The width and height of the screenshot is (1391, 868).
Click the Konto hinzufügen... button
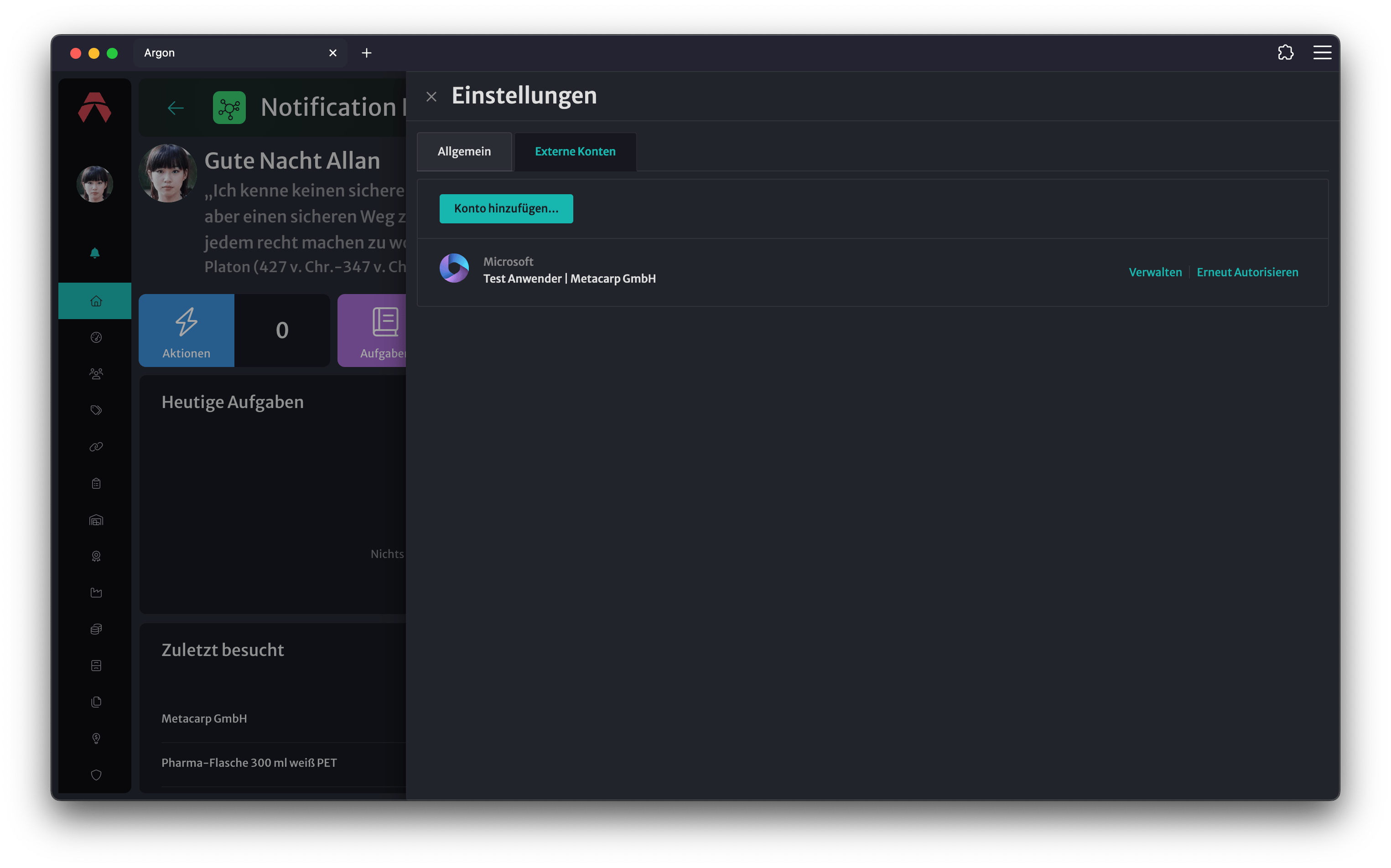point(506,208)
